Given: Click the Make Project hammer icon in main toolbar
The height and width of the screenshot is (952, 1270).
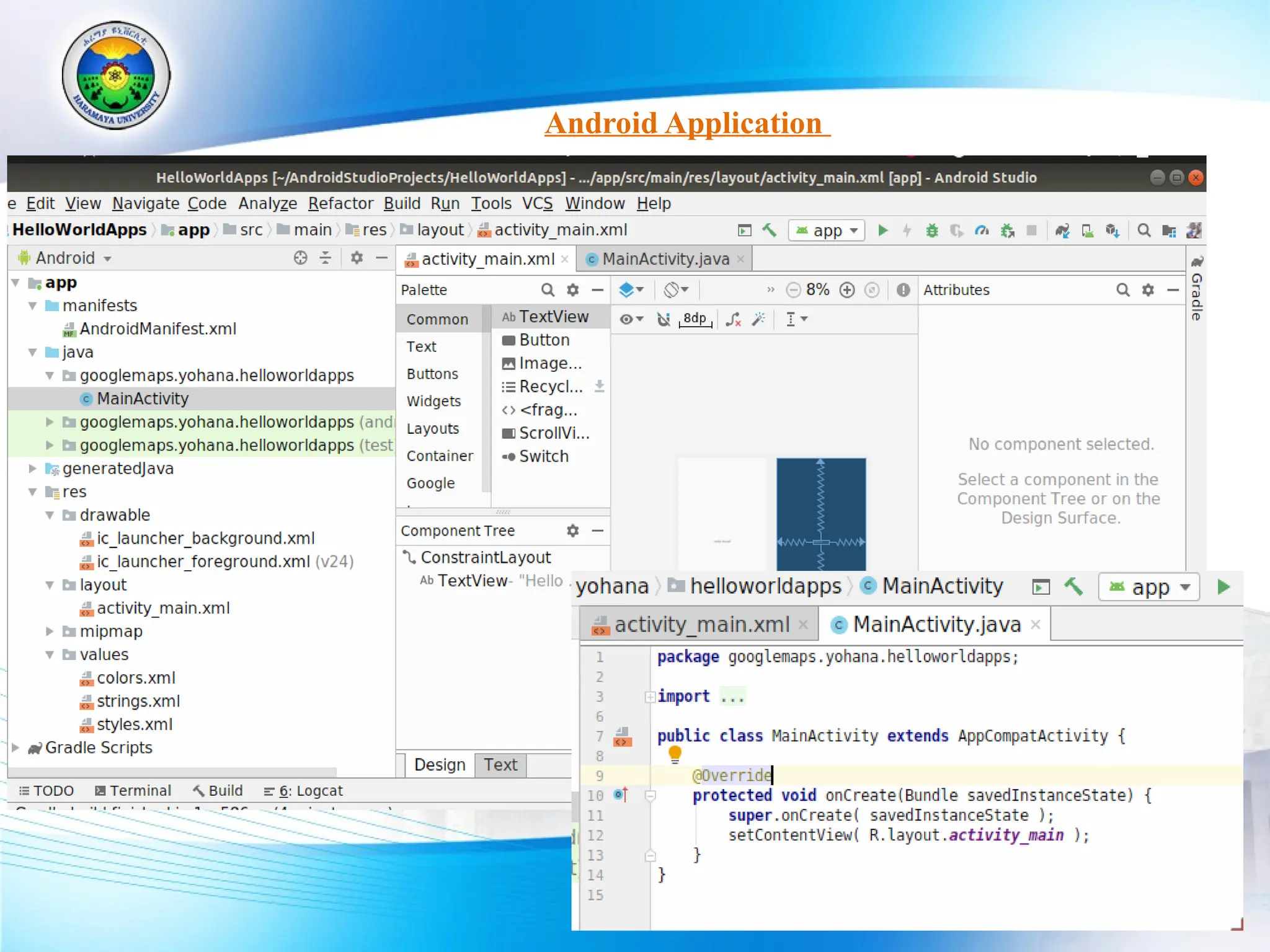Looking at the screenshot, I should (x=769, y=230).
